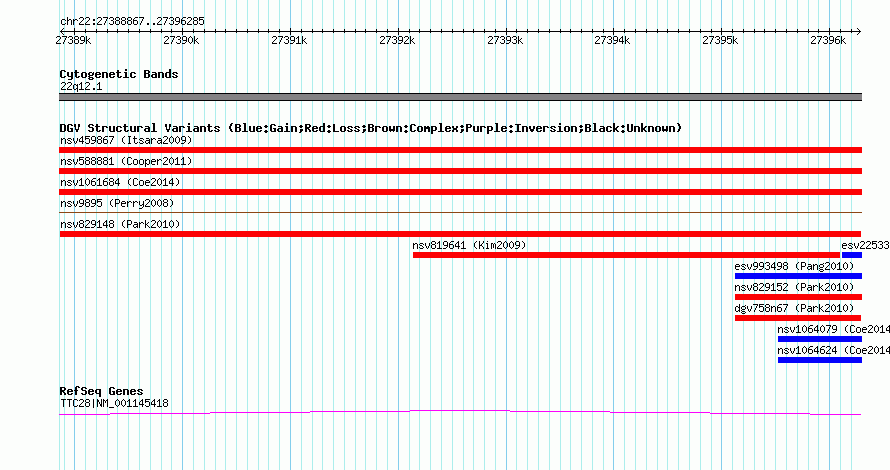
Task: Open nsv819641 (Kim2009) variant label
Action: tap(469, 245)
